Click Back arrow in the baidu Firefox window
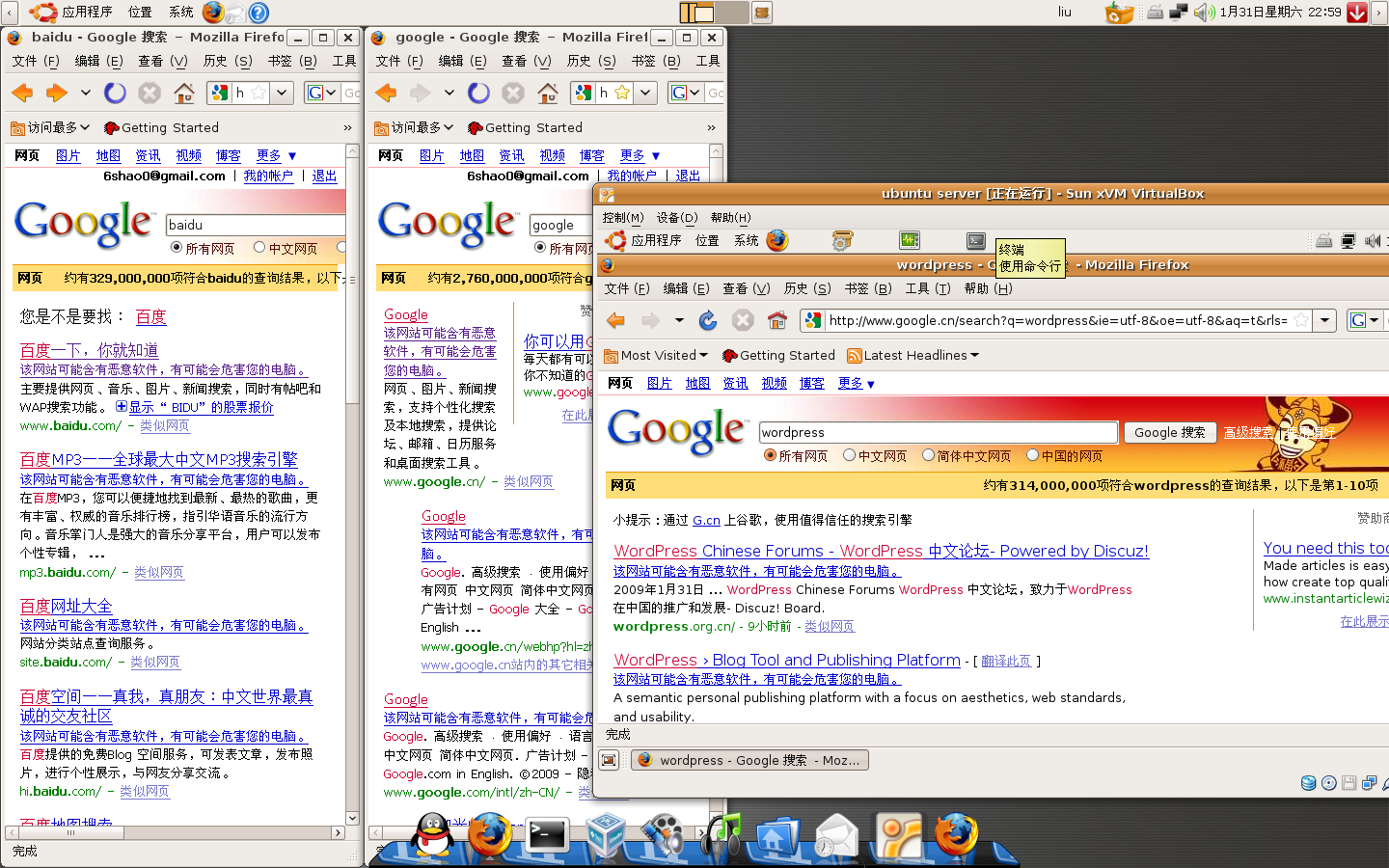Viewport: 1389px width, 868px height. pyautogui.click(x=23, y=93)
